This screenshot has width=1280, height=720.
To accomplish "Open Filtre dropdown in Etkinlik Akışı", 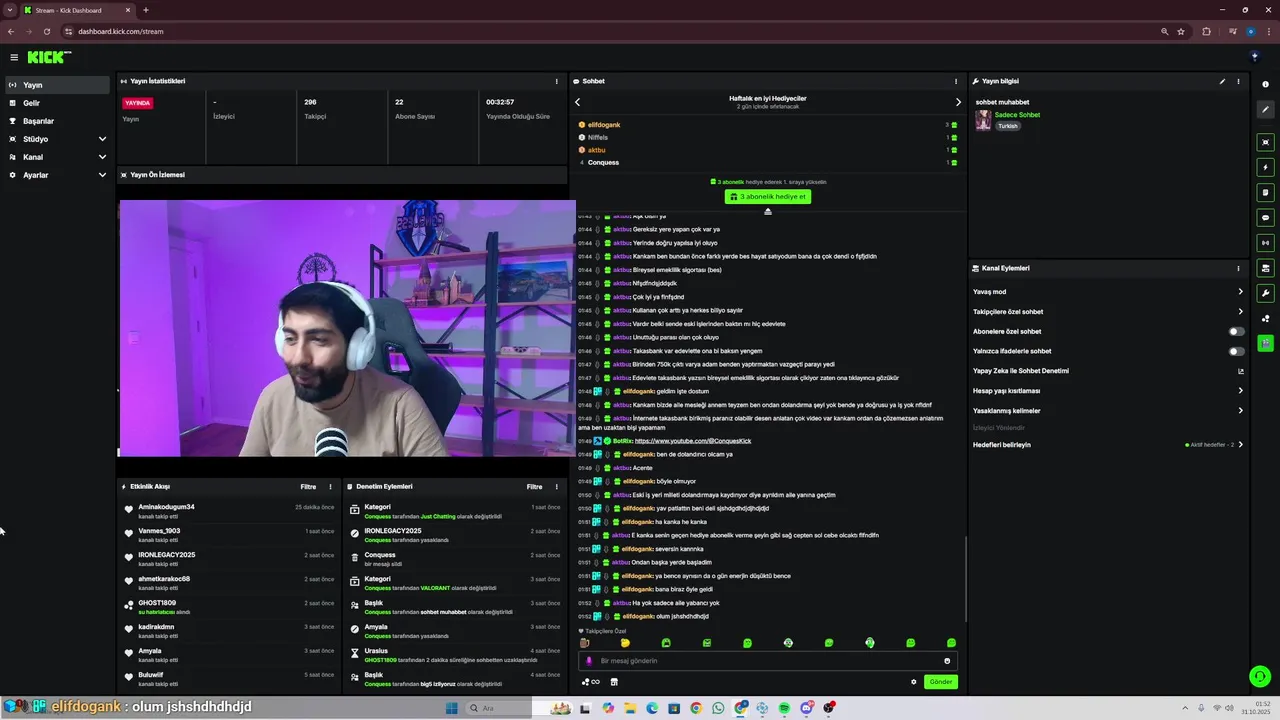I will click(x=308, y=487).
